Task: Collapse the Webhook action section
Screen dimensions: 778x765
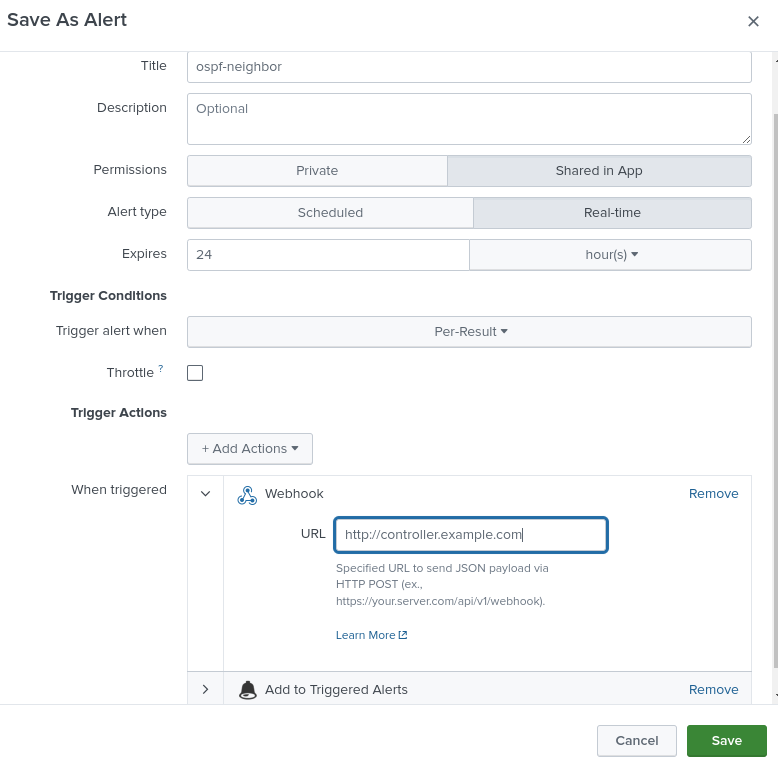Action: 205,494
